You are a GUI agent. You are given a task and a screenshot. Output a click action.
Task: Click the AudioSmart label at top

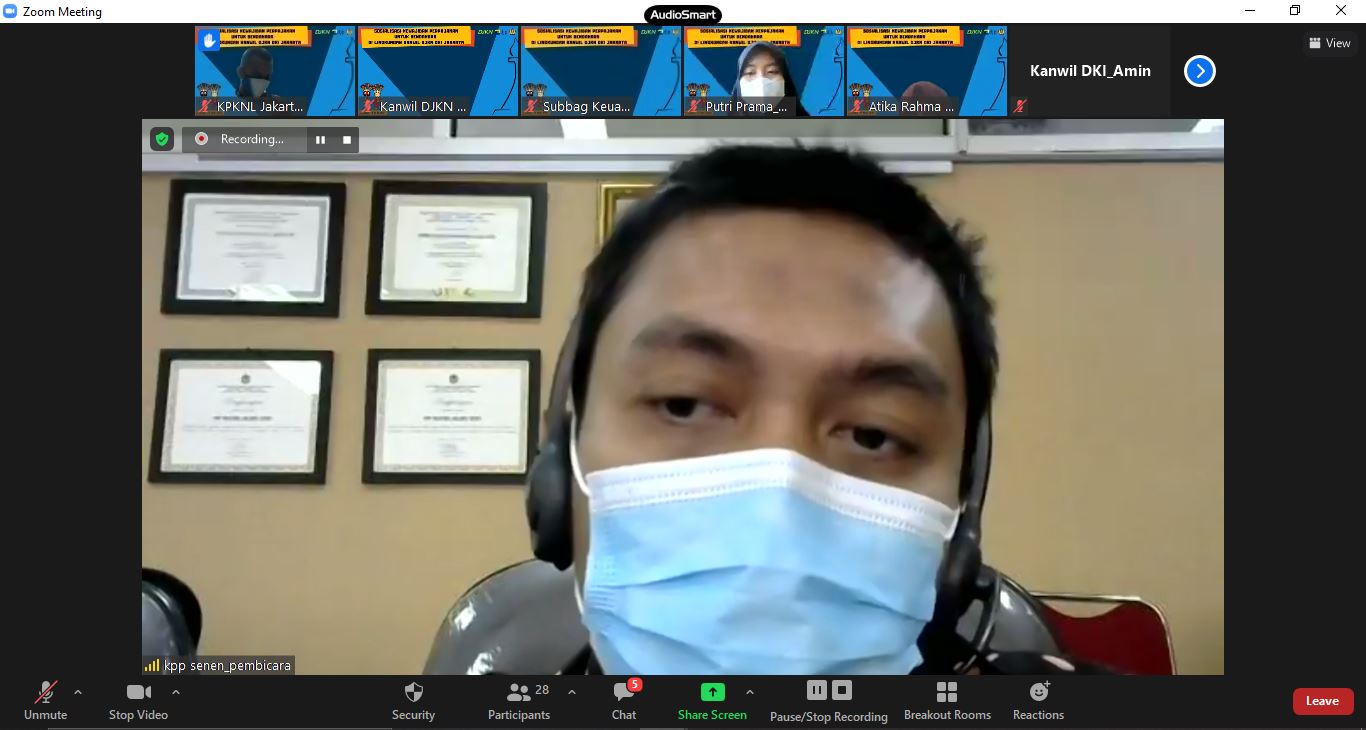click(x=683, y=14)
